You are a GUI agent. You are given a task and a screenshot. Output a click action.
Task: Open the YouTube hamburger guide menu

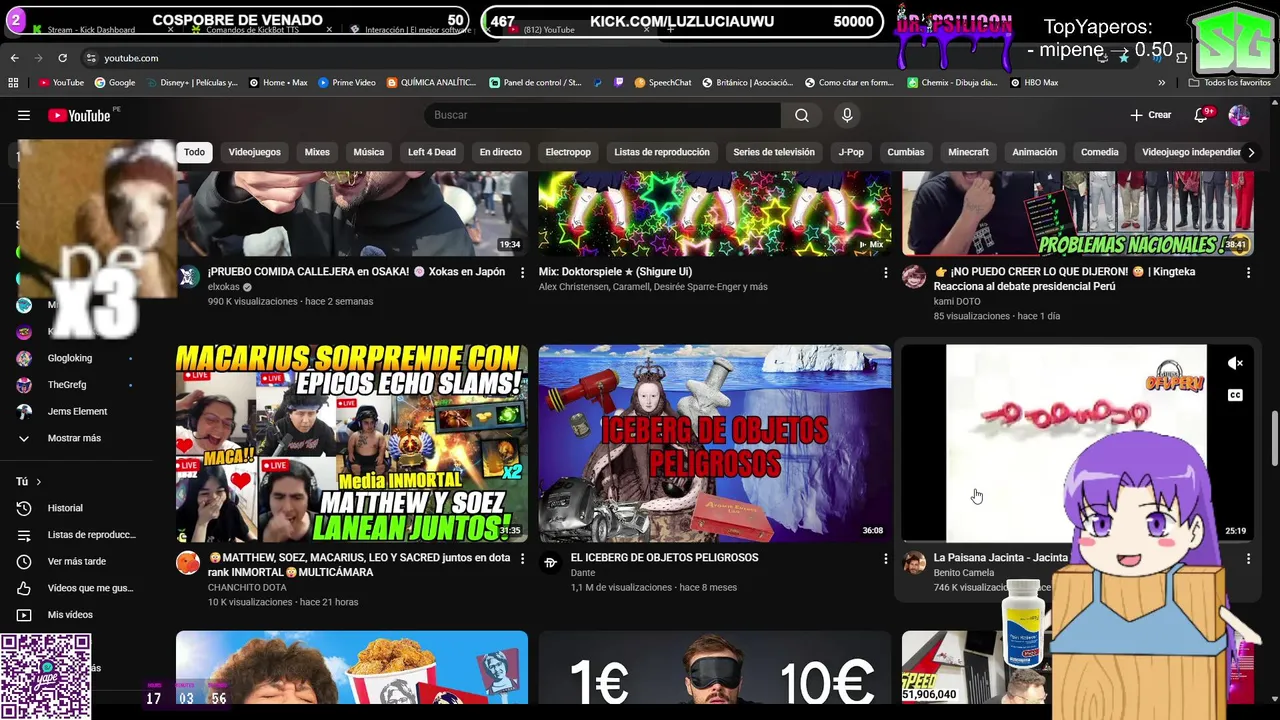(x=24, y=115)
